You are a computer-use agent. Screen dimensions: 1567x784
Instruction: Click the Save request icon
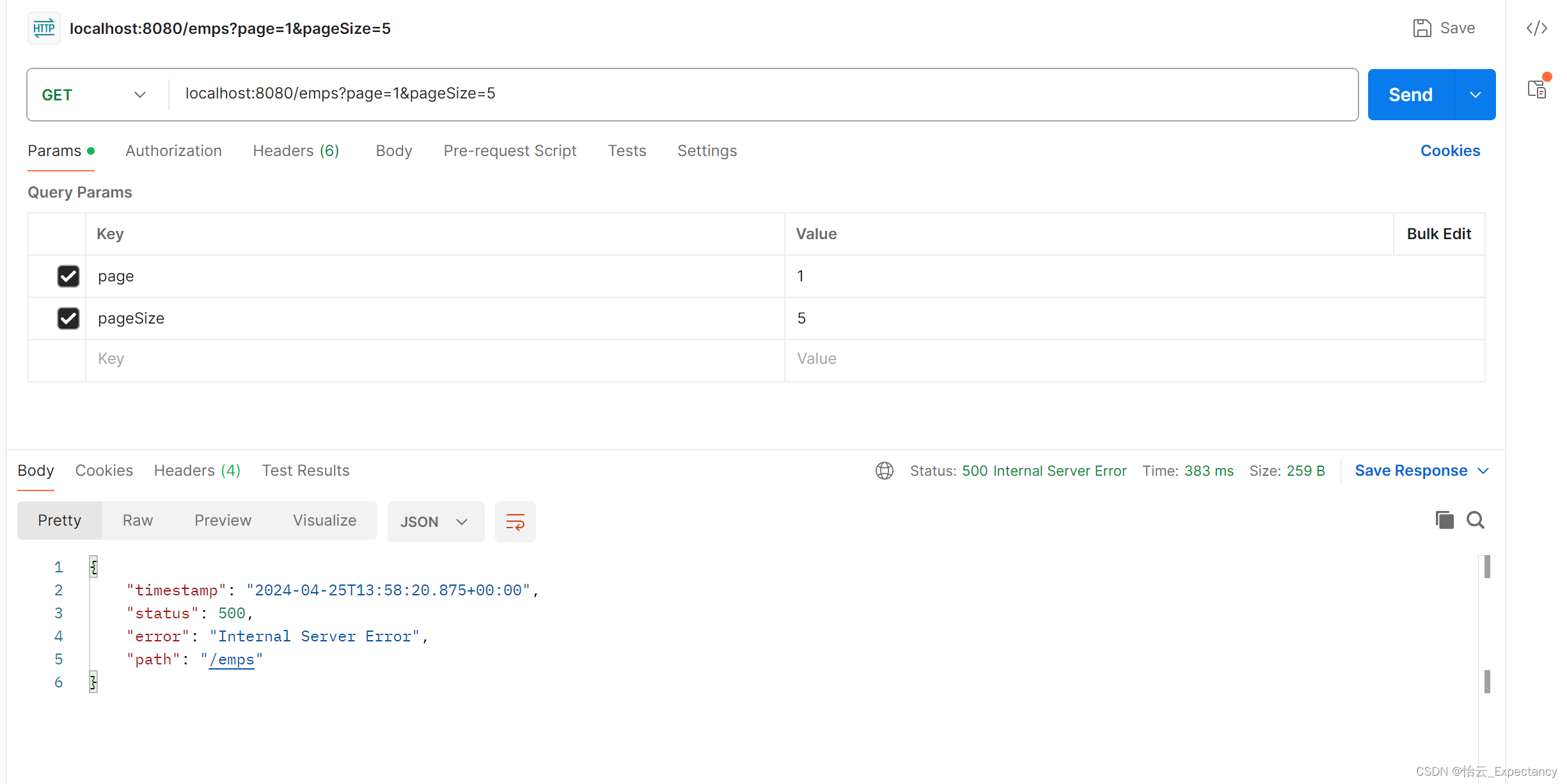pyautogui.click(x=1422, y=27)
